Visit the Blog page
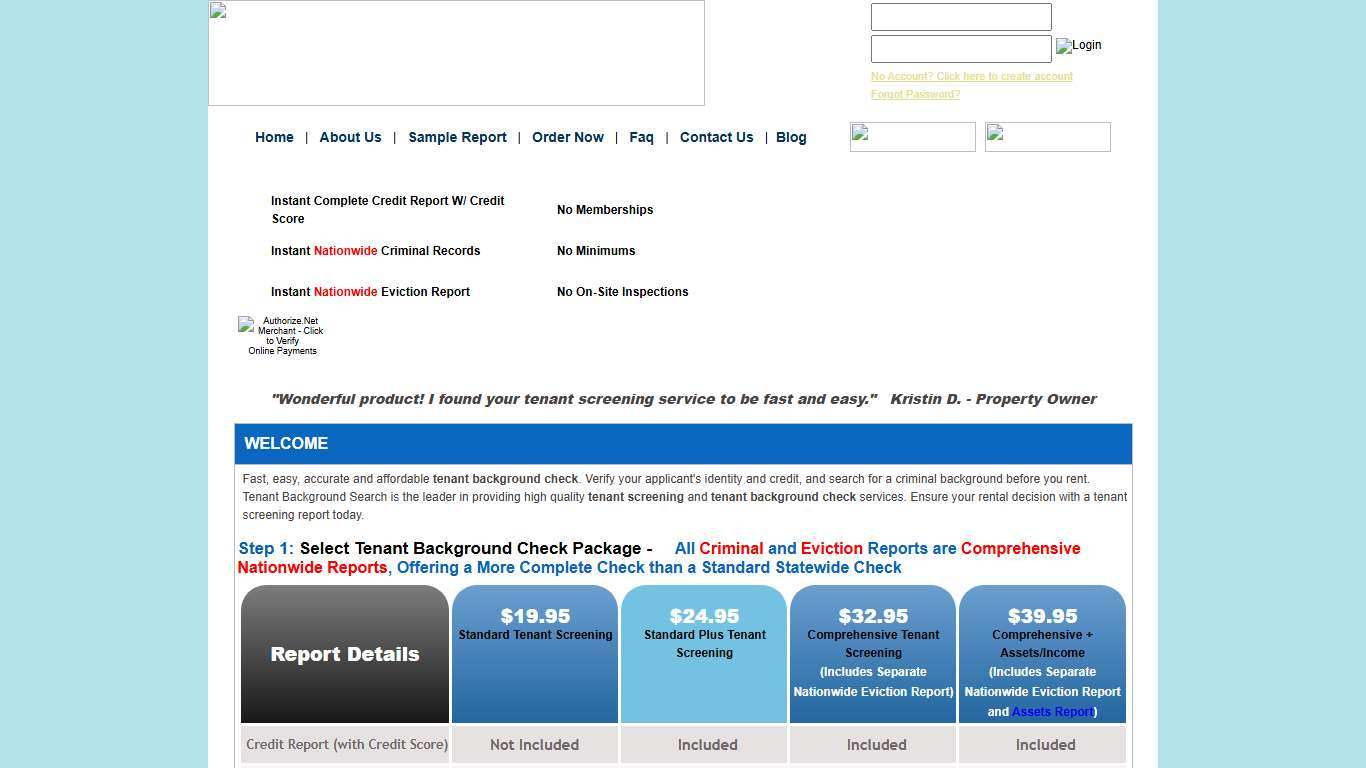Image resolution: width=1366 pixels, height=768 pixels. click(791, 137)
